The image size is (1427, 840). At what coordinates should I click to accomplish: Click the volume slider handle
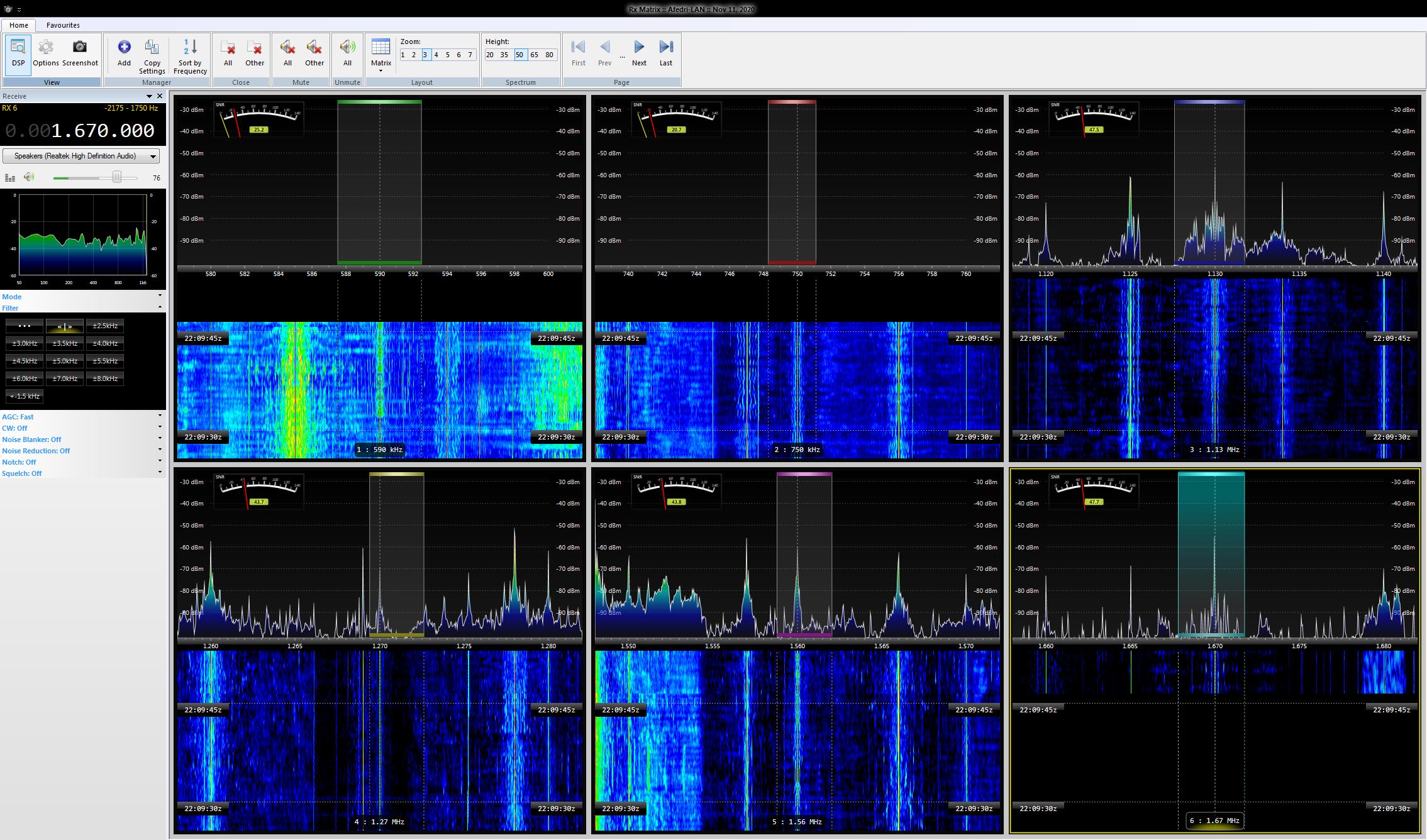click(x=117, y=178)
